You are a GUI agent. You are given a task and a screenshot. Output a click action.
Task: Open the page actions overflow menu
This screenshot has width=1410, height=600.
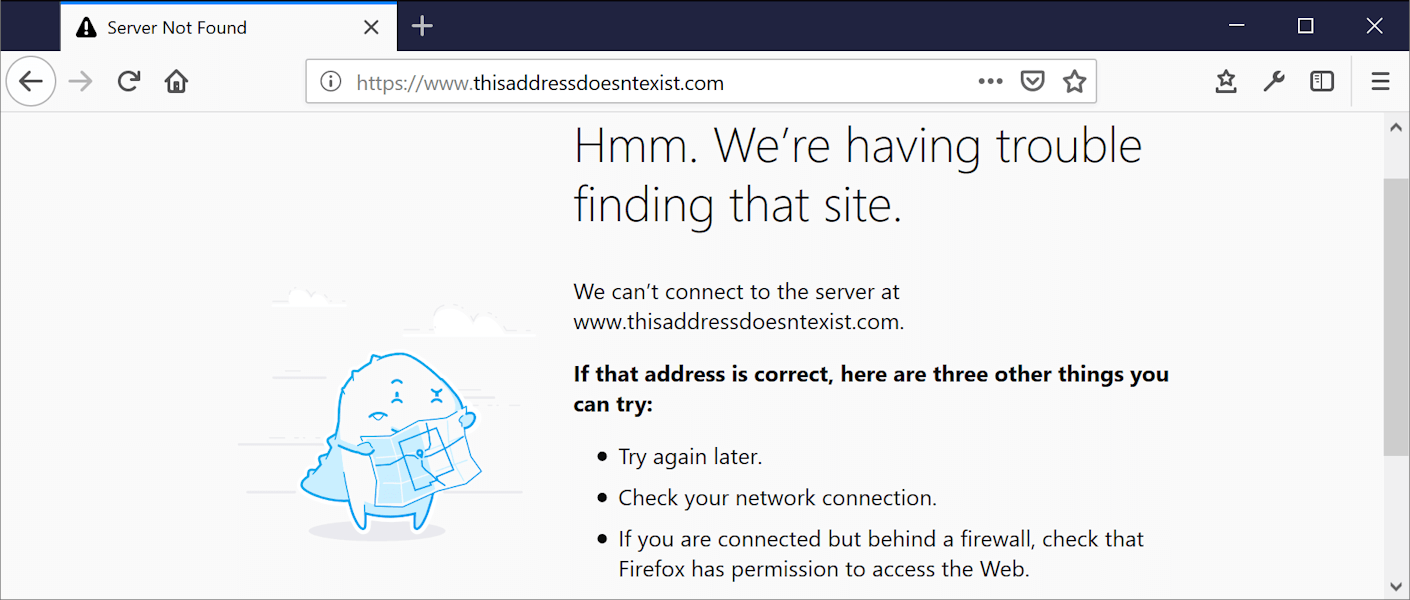[990, 81]
